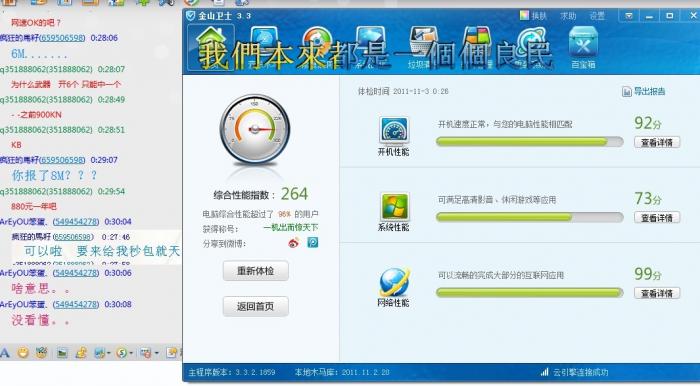Click the yellow figure icon in chat toolbar
The width and height of the screenshot is (700, 386).
click(x=81, y=353)
